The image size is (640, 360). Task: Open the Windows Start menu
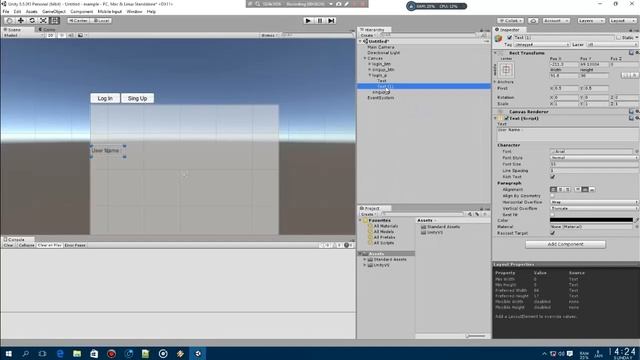(8, 353)
